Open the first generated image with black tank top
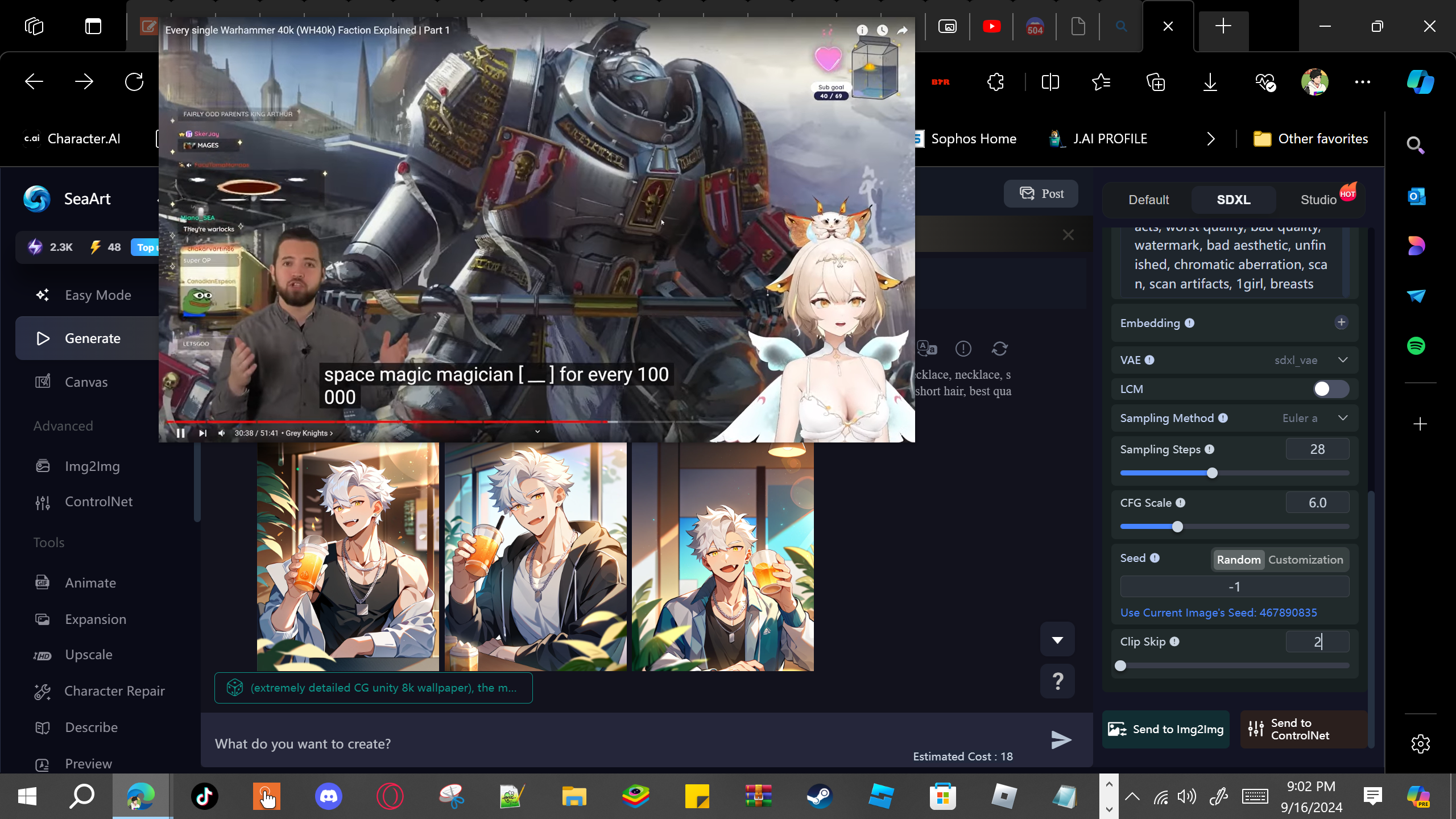This screenshot has height=819, width=1456. click(x=348, y=557)
